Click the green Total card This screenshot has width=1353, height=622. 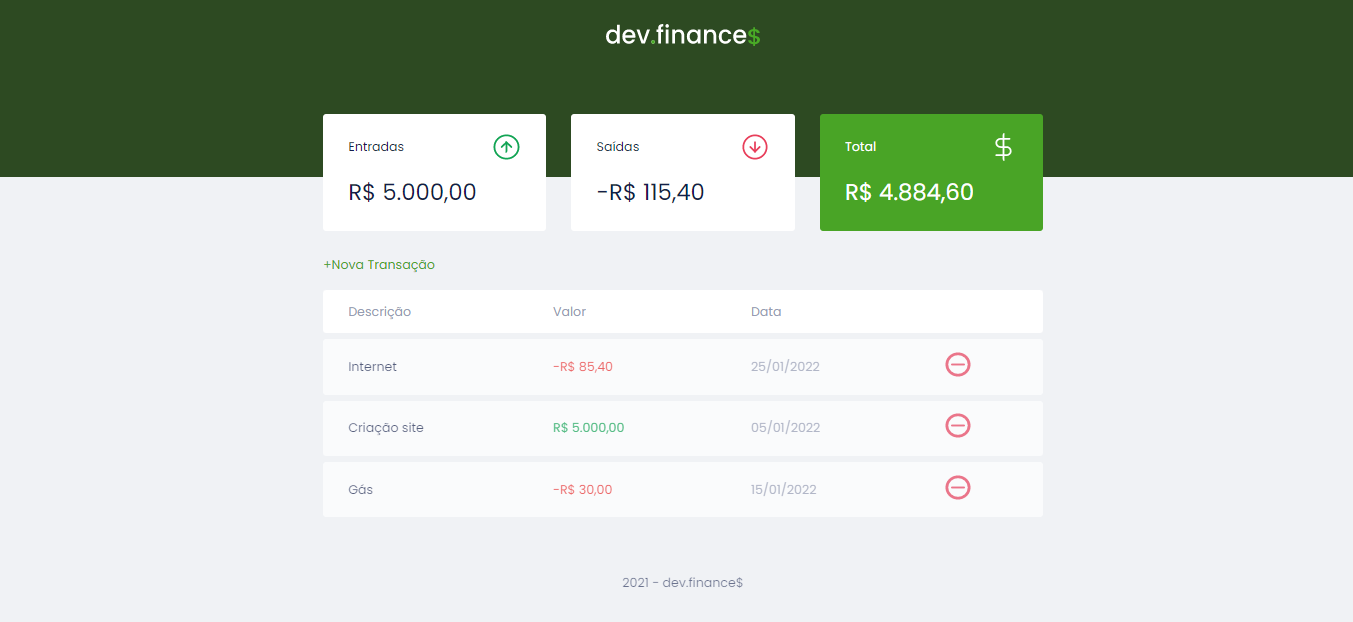tap(930, 172)
